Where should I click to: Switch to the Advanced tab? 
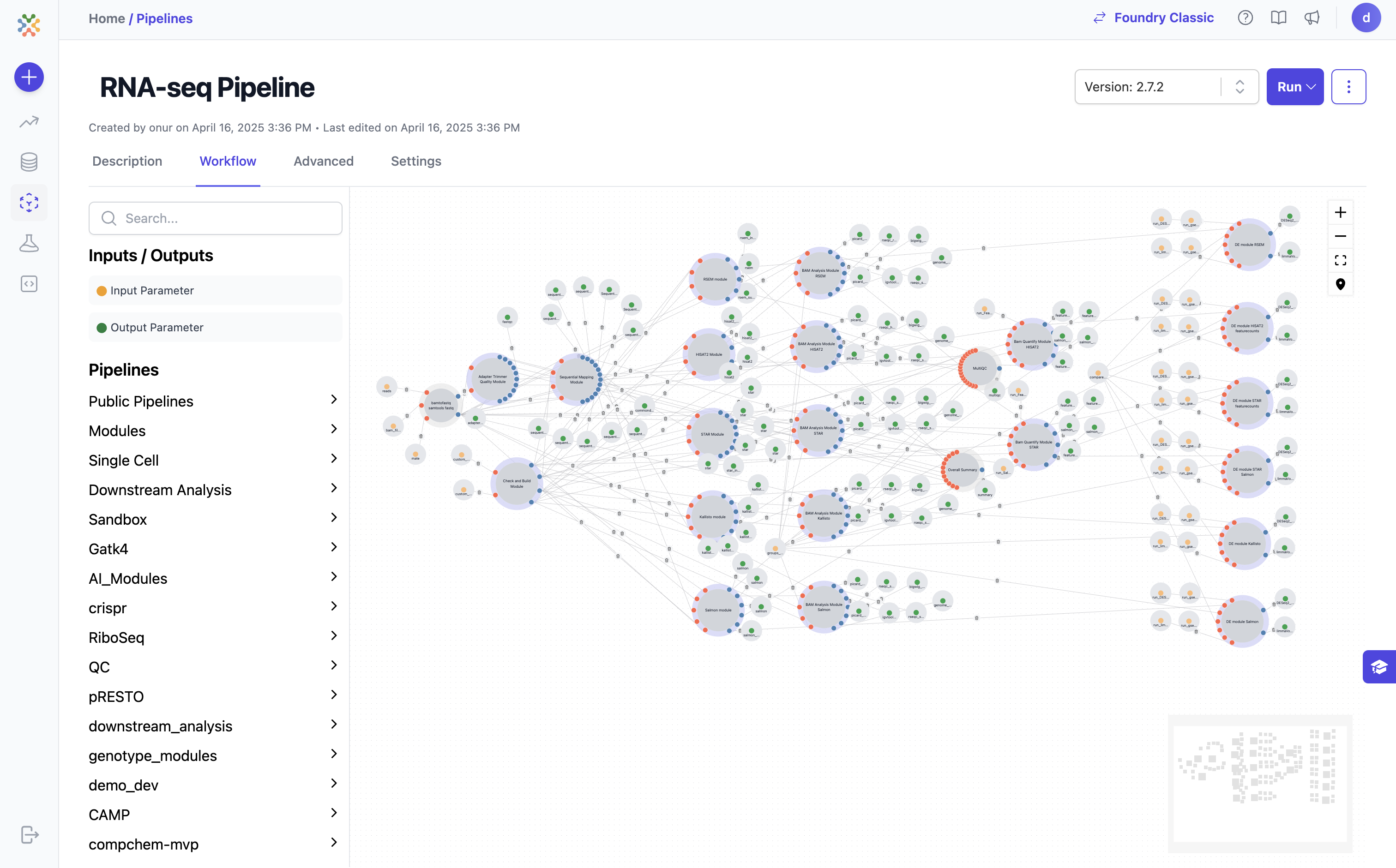click(x=323, y=162)
